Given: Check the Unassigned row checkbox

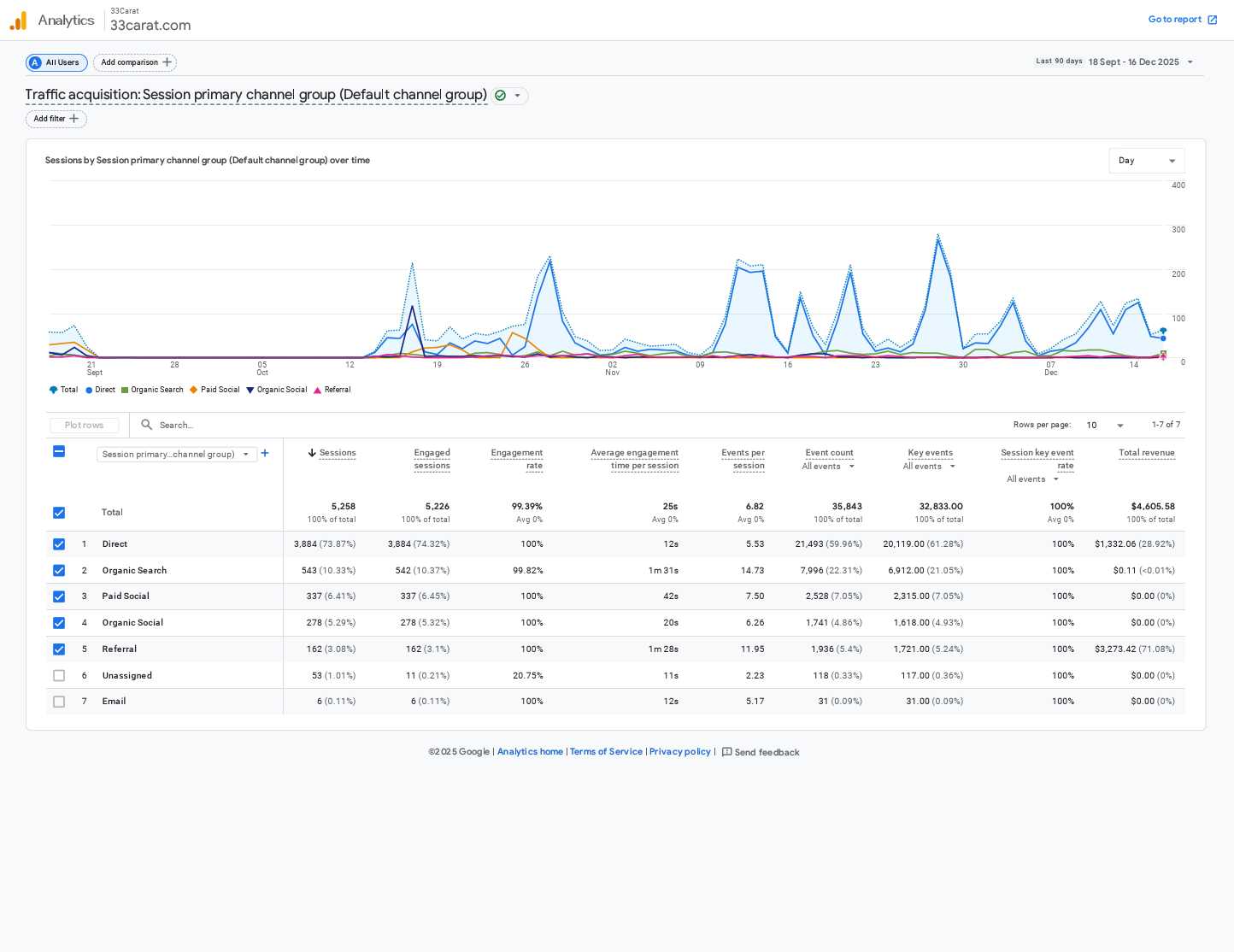Looking at the screenshot, I should (59, 675).
